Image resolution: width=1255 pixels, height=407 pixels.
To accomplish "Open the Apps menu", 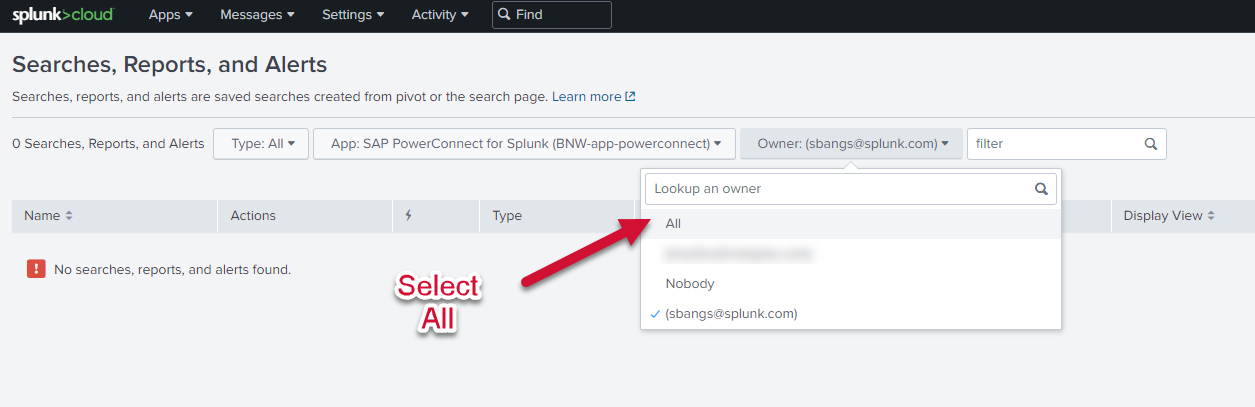I will click(x=170, y=15).
